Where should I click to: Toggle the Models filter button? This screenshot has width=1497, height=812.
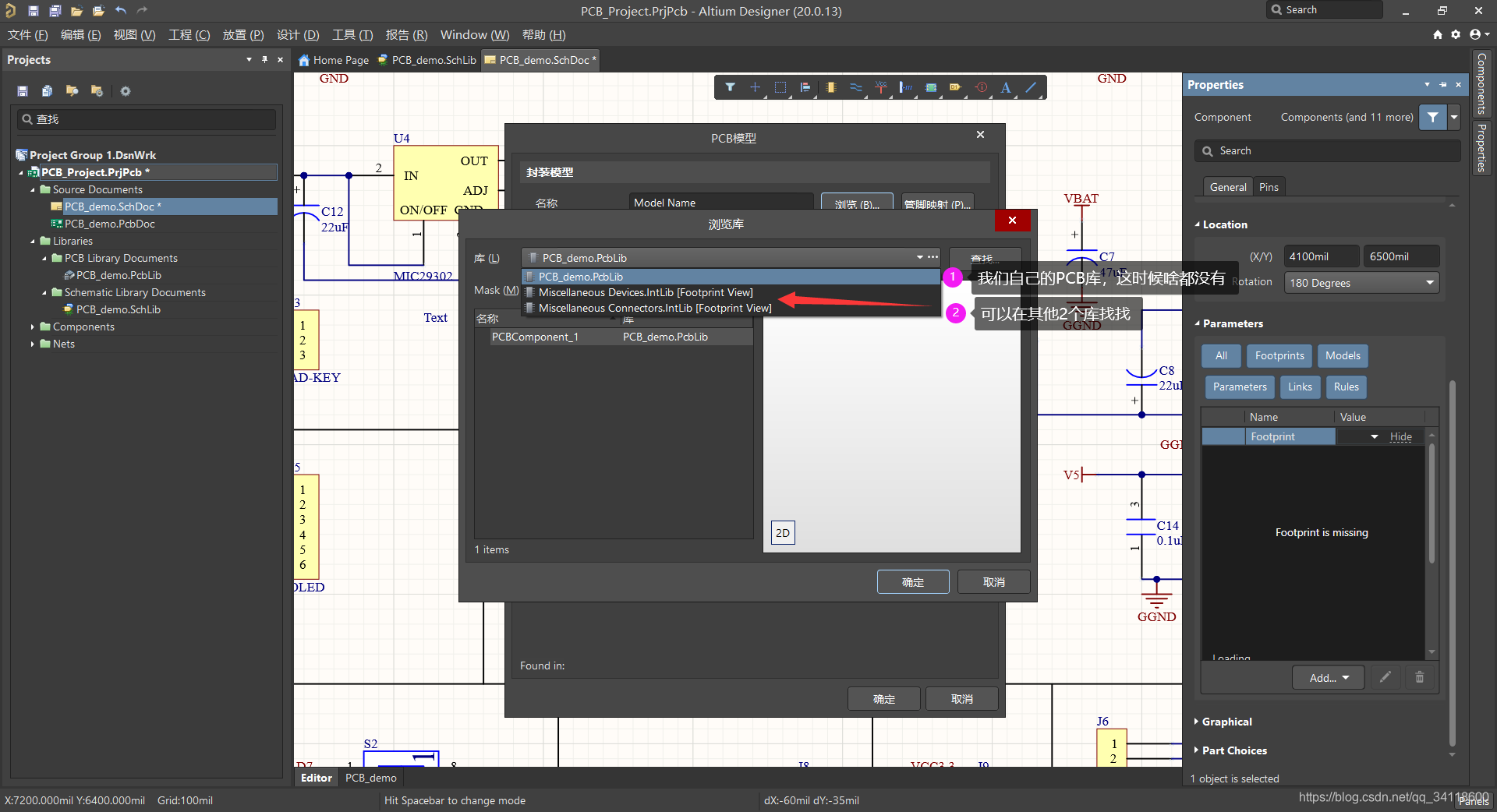pos(1343,356)
